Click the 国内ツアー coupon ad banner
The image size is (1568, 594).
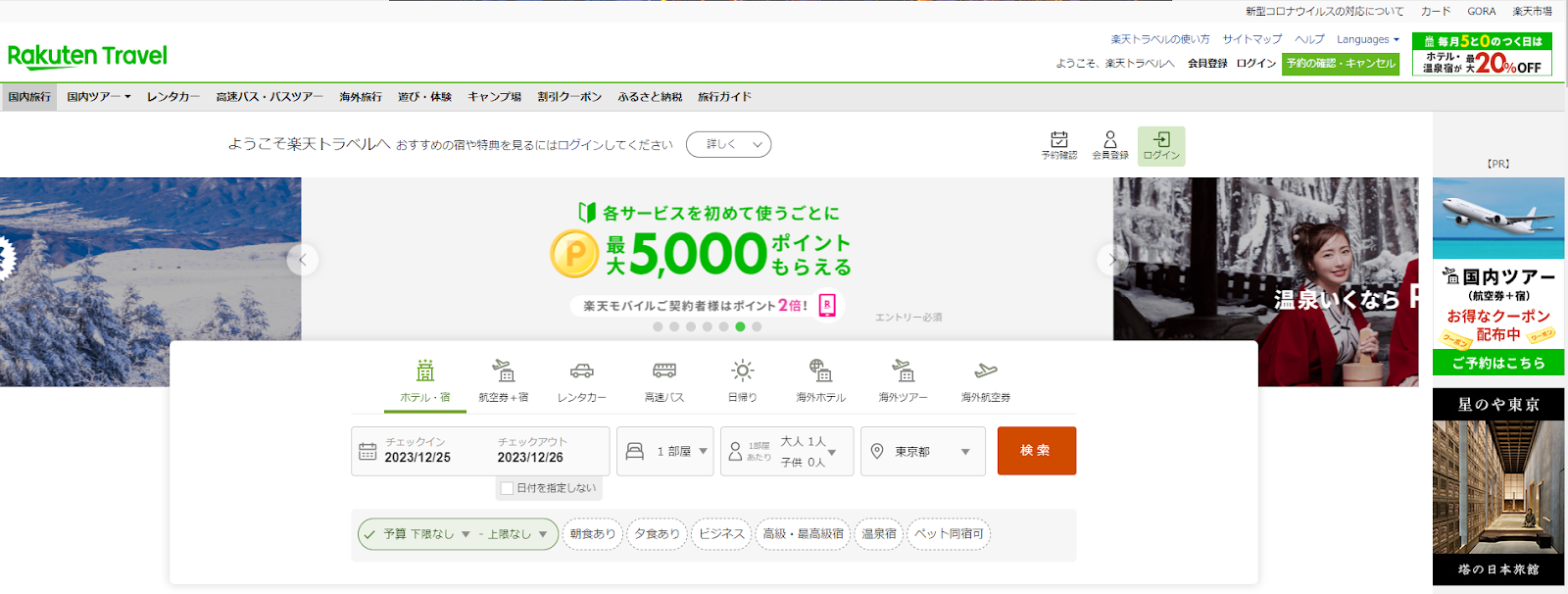1498,275
